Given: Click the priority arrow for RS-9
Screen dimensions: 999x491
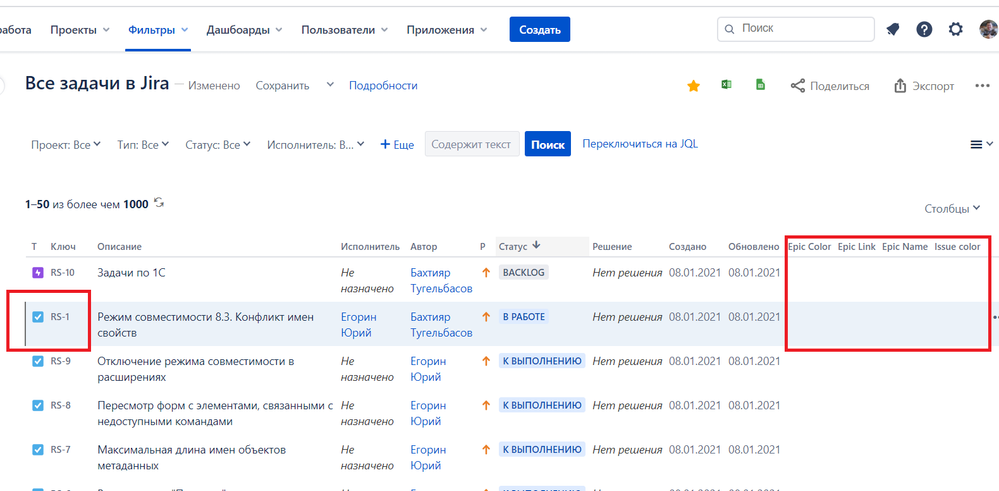Looking at the screenshot, I should pos(485,361).
